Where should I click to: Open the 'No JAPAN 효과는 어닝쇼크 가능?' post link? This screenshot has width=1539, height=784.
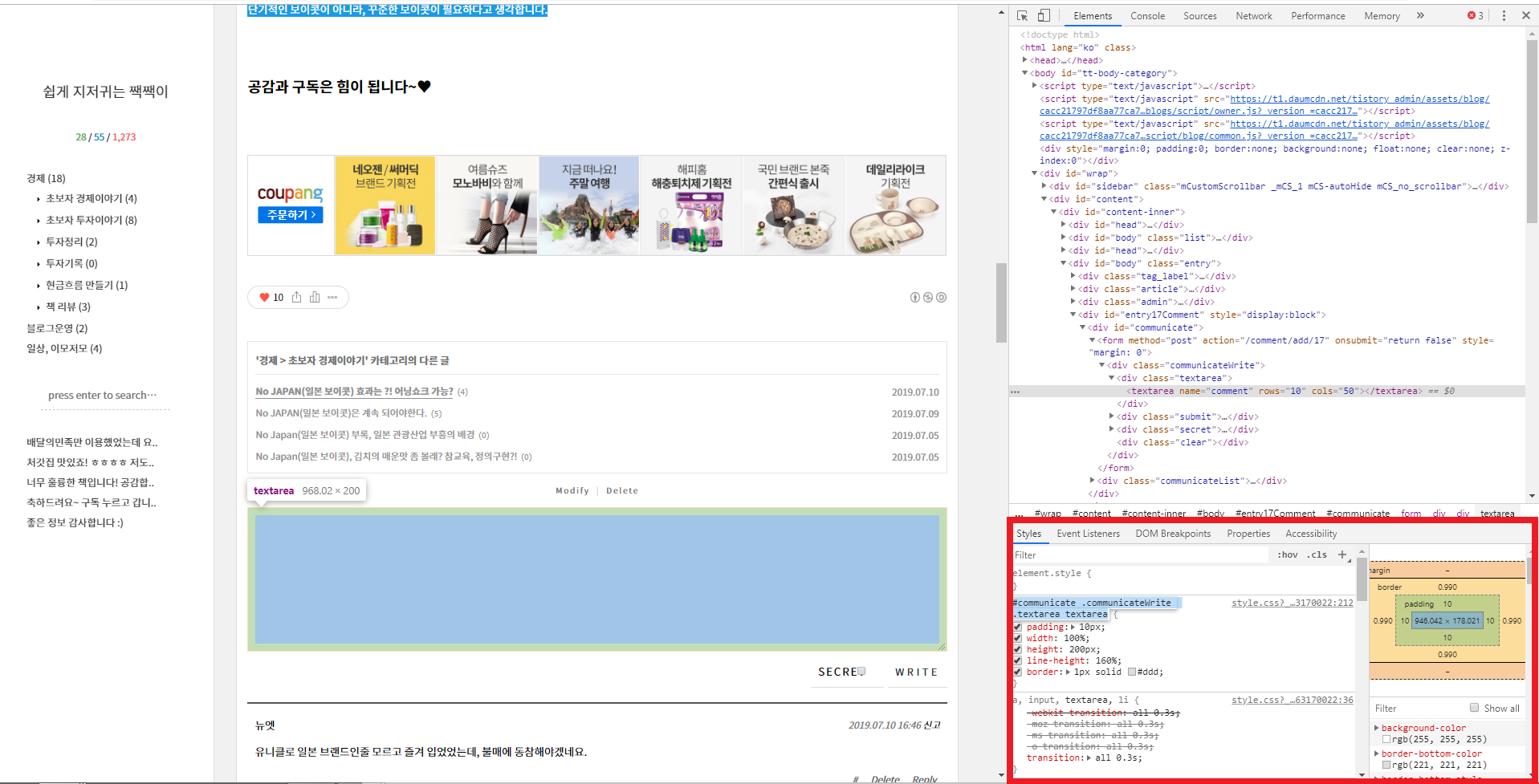[x=354, y=392]
